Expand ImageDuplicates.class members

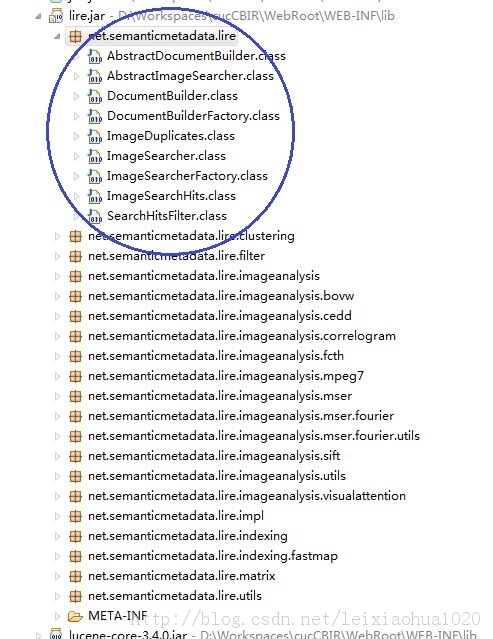click(76, 136)
